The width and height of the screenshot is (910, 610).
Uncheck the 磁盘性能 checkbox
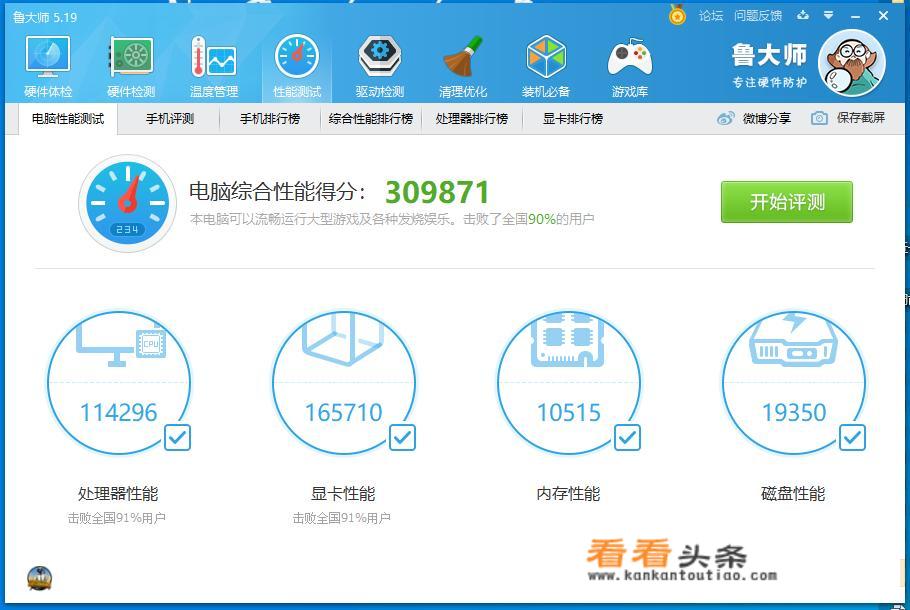click(852, 438)
